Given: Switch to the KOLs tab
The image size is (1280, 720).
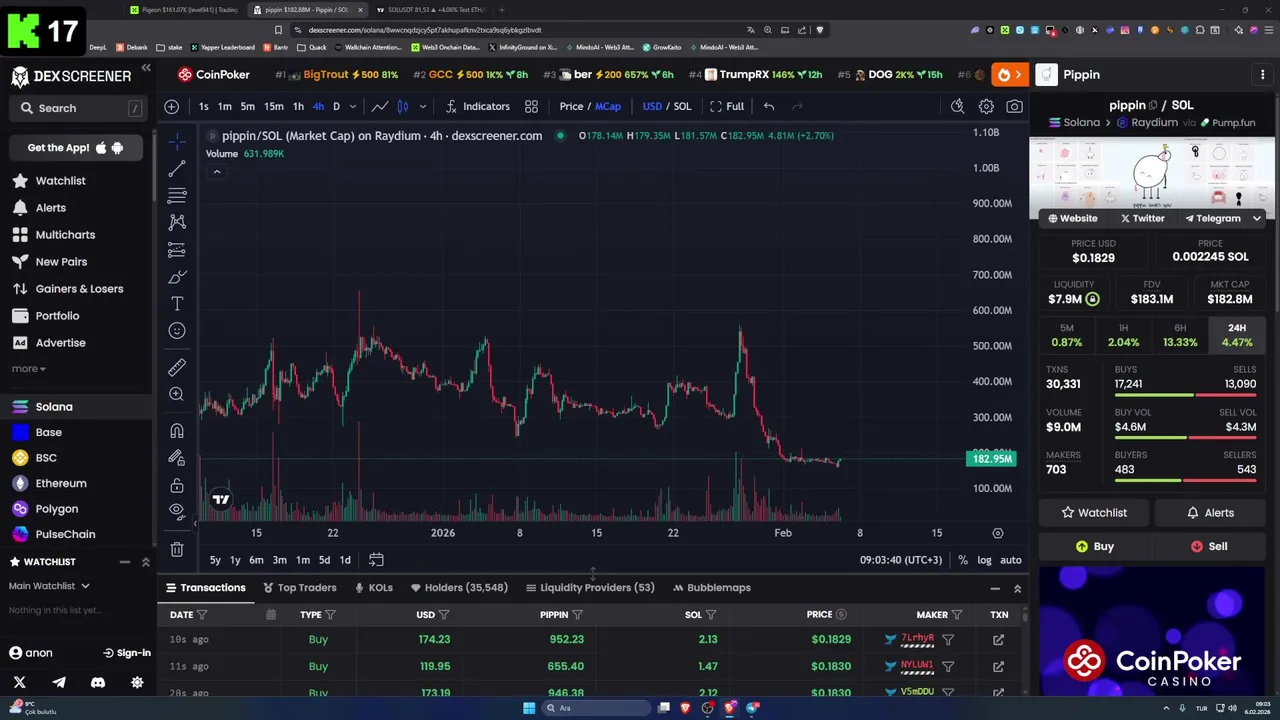Looking at the screenshot, I should tap(372, 588).
